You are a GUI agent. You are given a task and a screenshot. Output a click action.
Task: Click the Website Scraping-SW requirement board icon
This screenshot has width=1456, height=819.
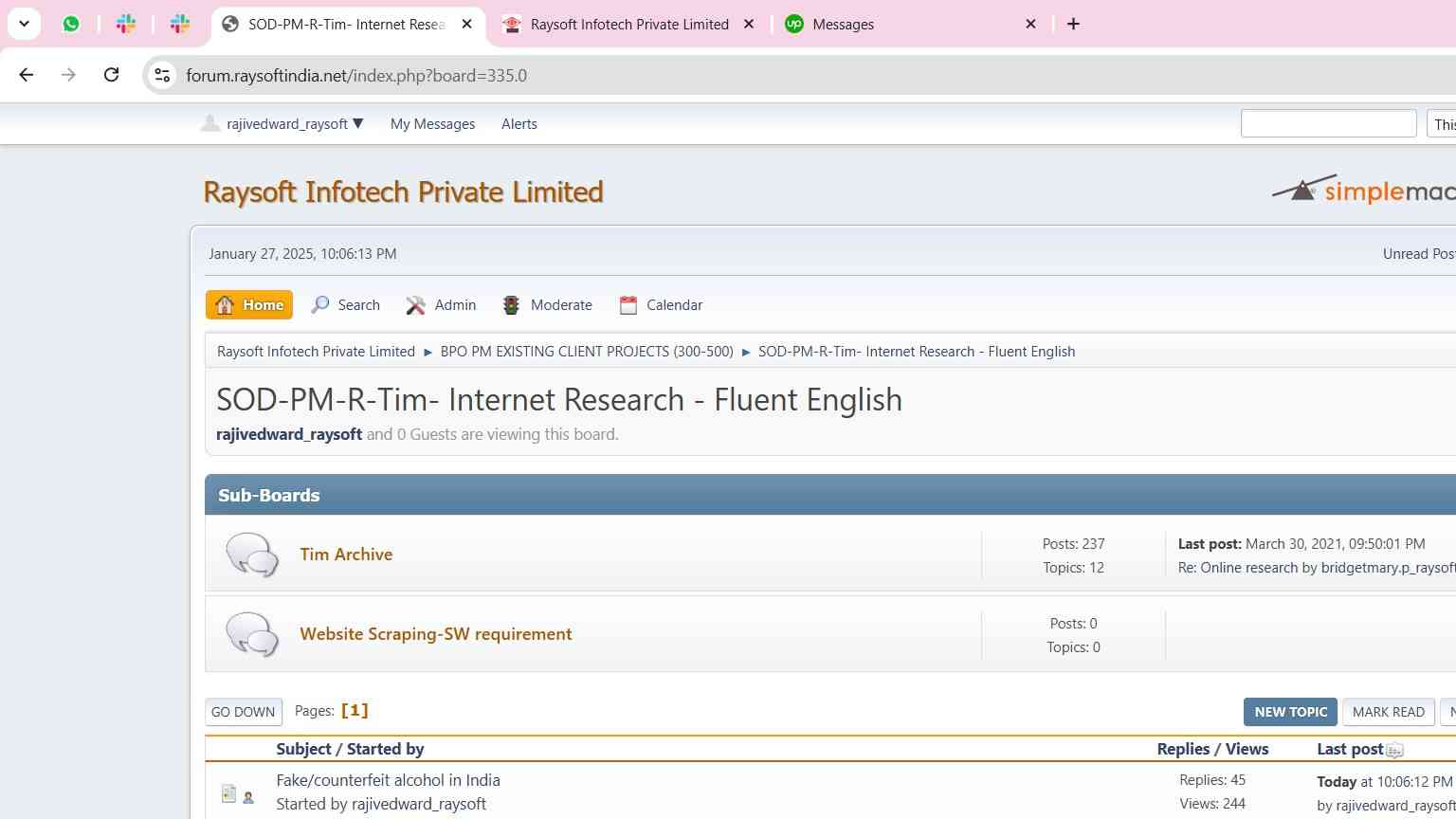[252, 634]
